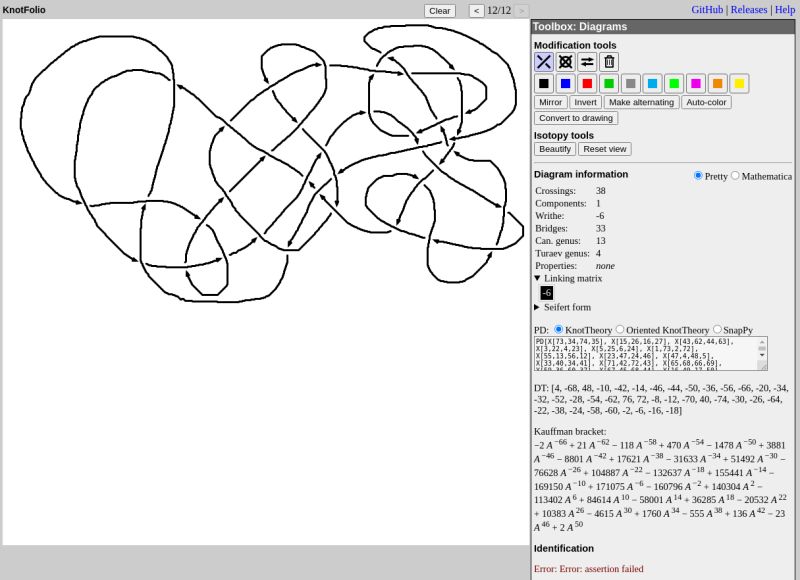Select the Pretty output format

pos(698,175)
